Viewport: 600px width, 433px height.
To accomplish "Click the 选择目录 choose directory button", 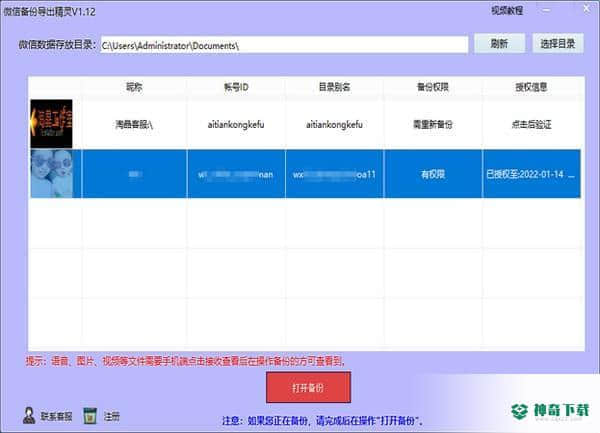I will 558,43.
